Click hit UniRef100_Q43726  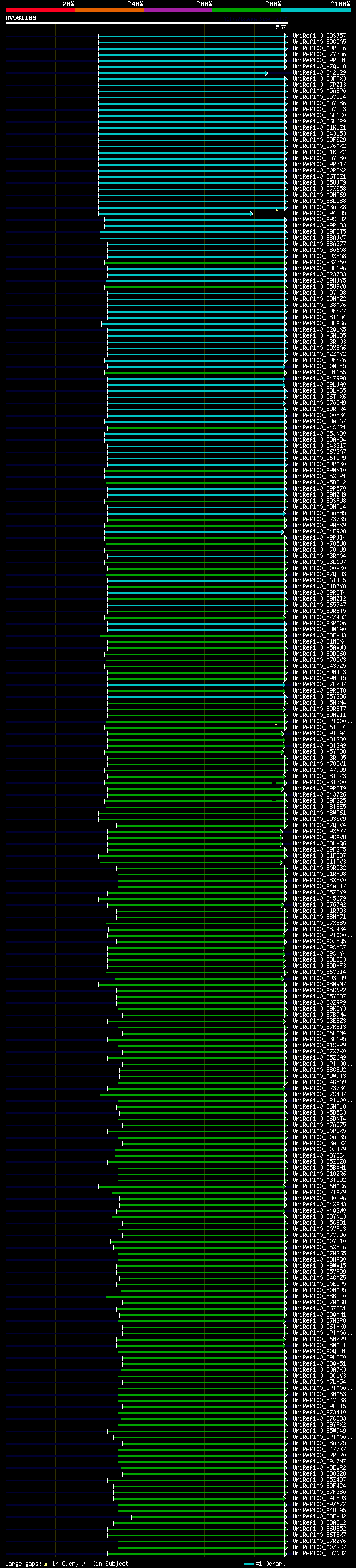(319, 794)
